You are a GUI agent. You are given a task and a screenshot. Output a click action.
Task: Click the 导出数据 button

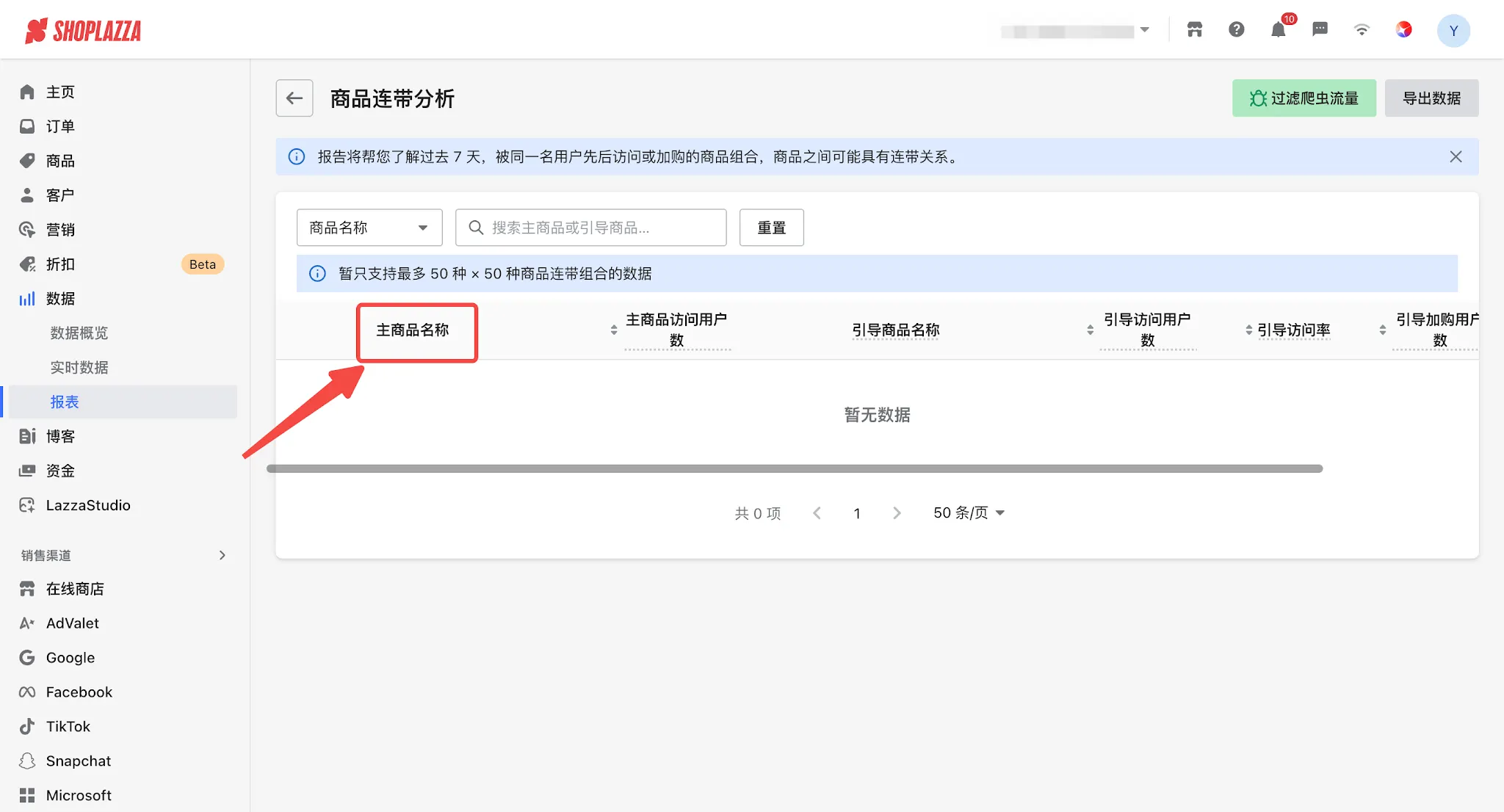1431,98
